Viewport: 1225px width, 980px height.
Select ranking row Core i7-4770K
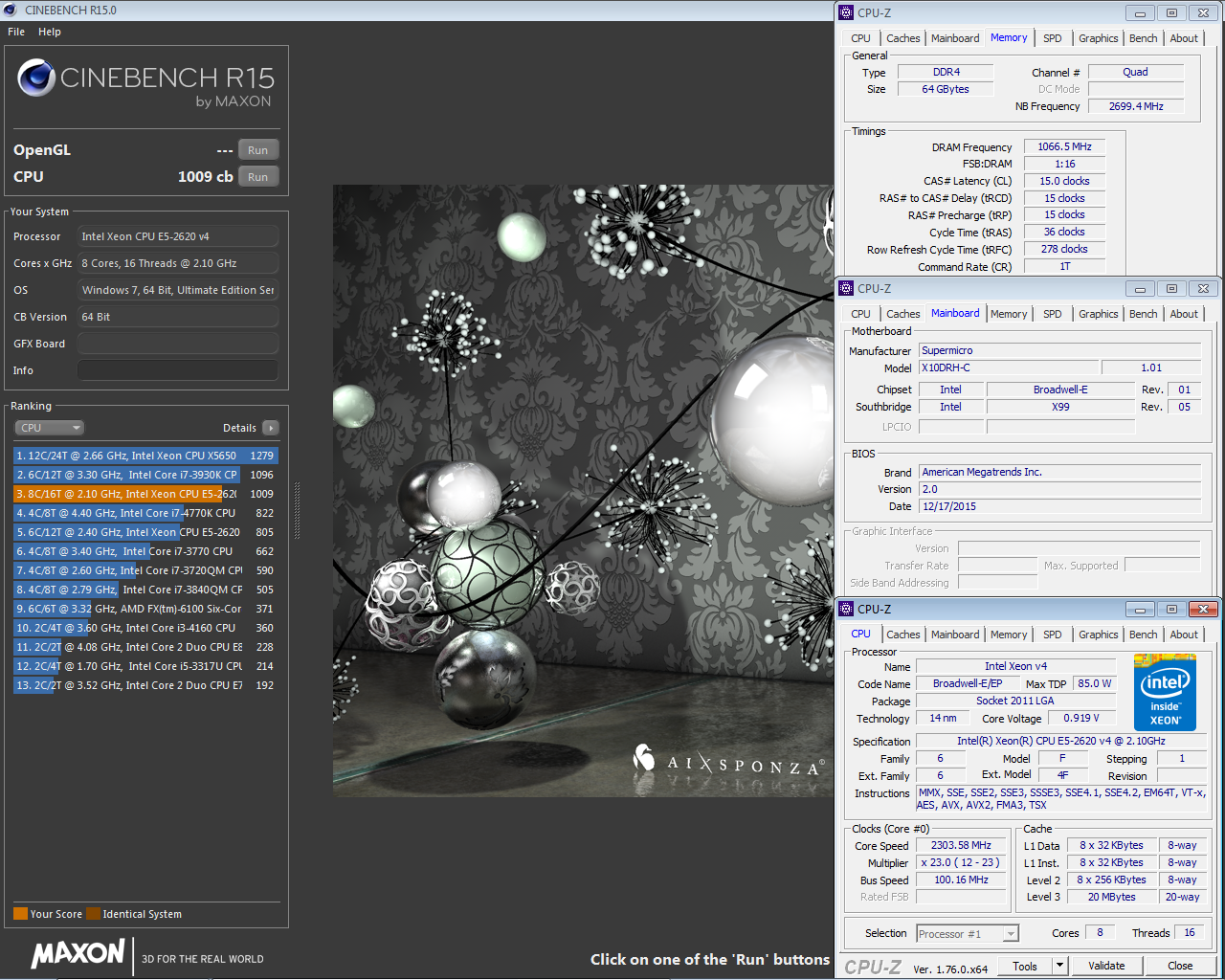pyautogui.click(x=145, y=513)
